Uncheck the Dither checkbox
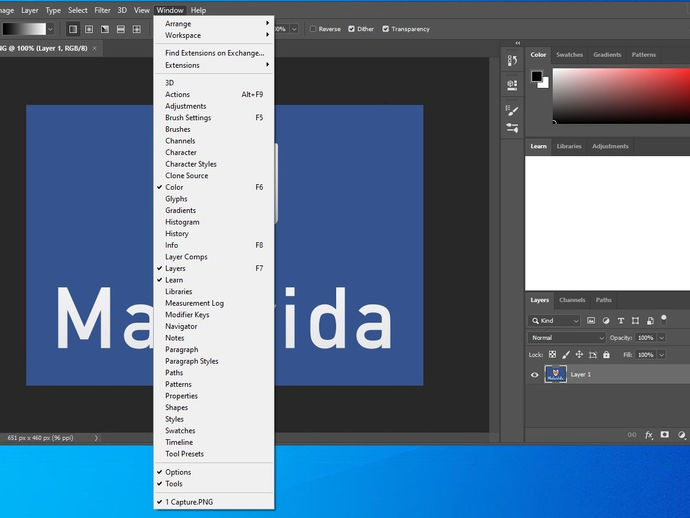 coord(351,29)
